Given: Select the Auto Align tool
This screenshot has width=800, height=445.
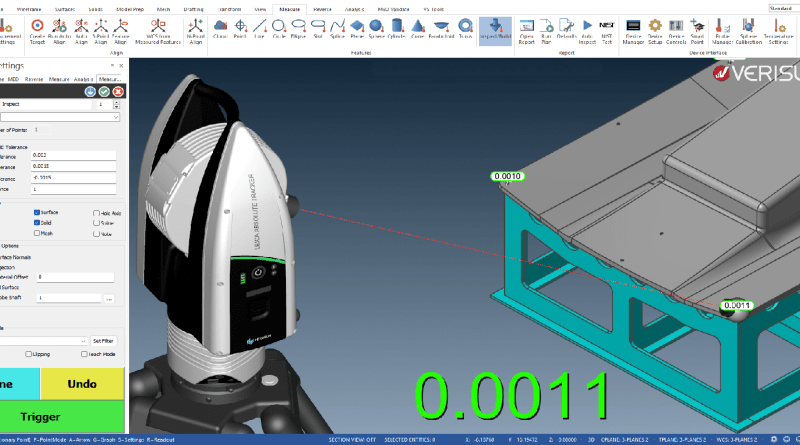Looking at the screenshot, I should 81,32.
